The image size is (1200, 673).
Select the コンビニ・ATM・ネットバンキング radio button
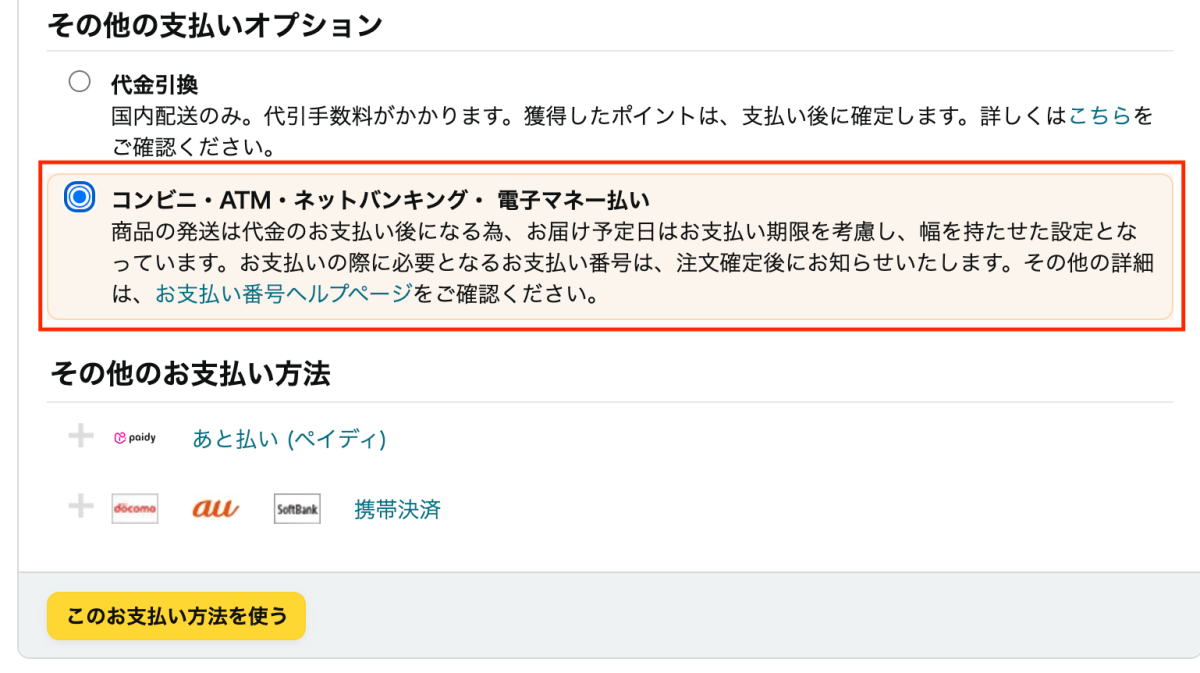(79, 197)
